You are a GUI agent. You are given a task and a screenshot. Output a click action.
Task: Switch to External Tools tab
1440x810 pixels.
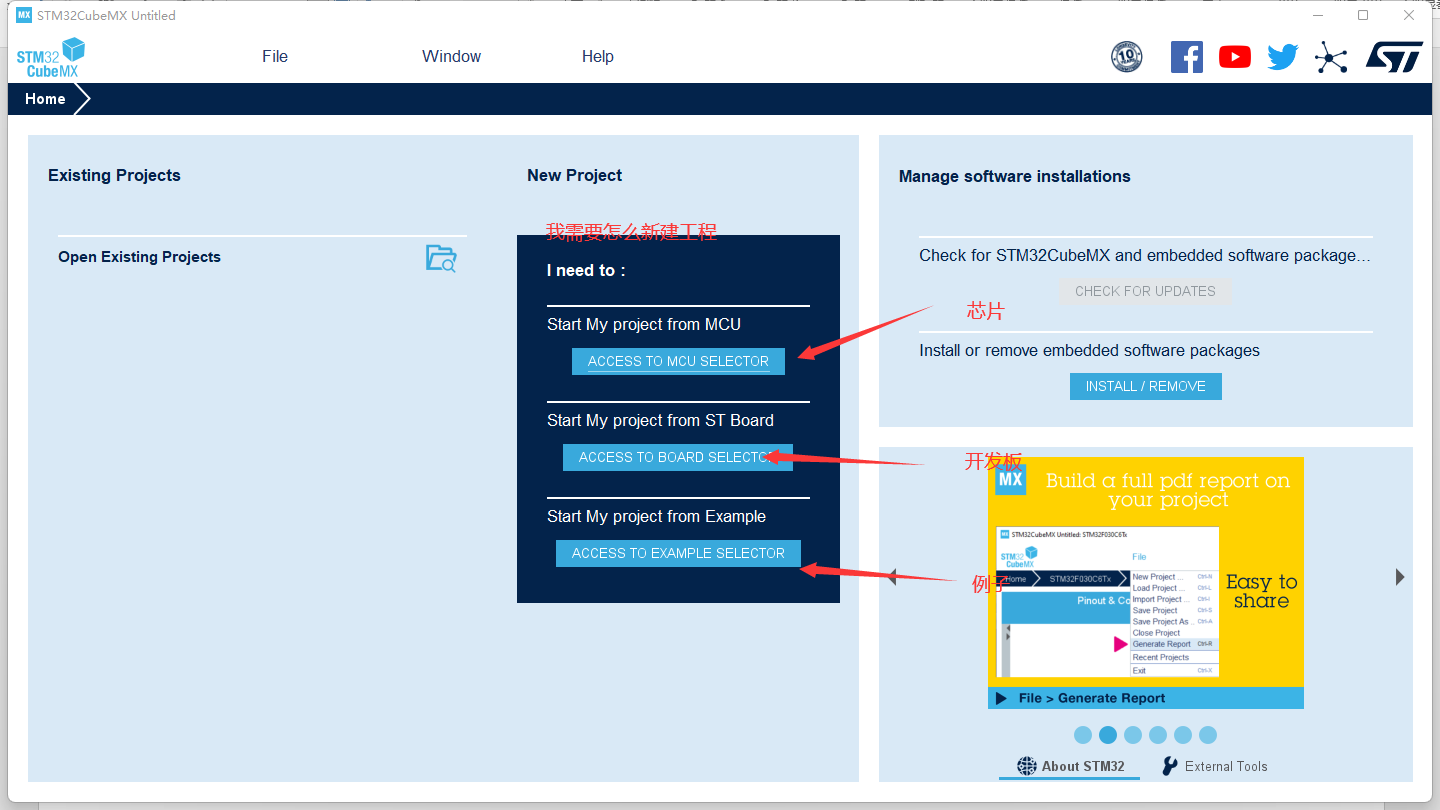pyautogui.click(x=1214, y=766)
